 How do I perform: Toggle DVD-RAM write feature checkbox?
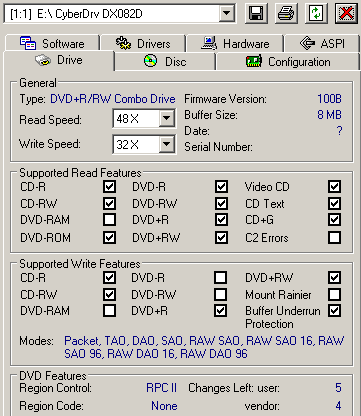[109, 311]
